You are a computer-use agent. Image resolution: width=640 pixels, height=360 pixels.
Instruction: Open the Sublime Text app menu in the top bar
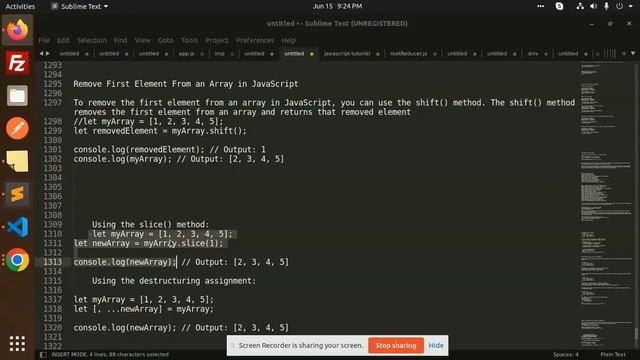point(80,6)
